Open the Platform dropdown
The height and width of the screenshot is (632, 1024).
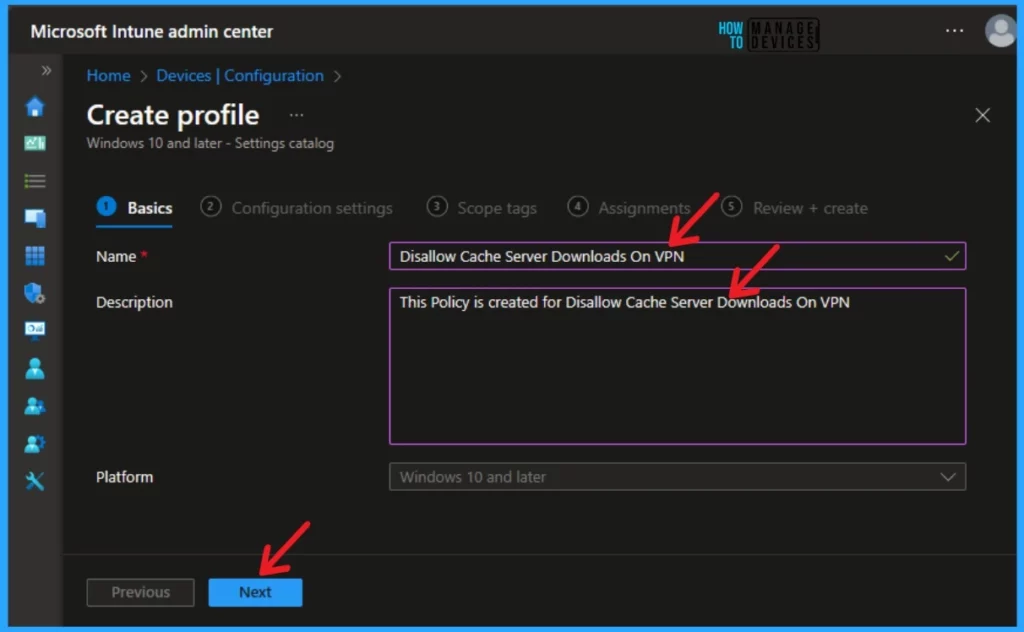[x=677, y=477]
